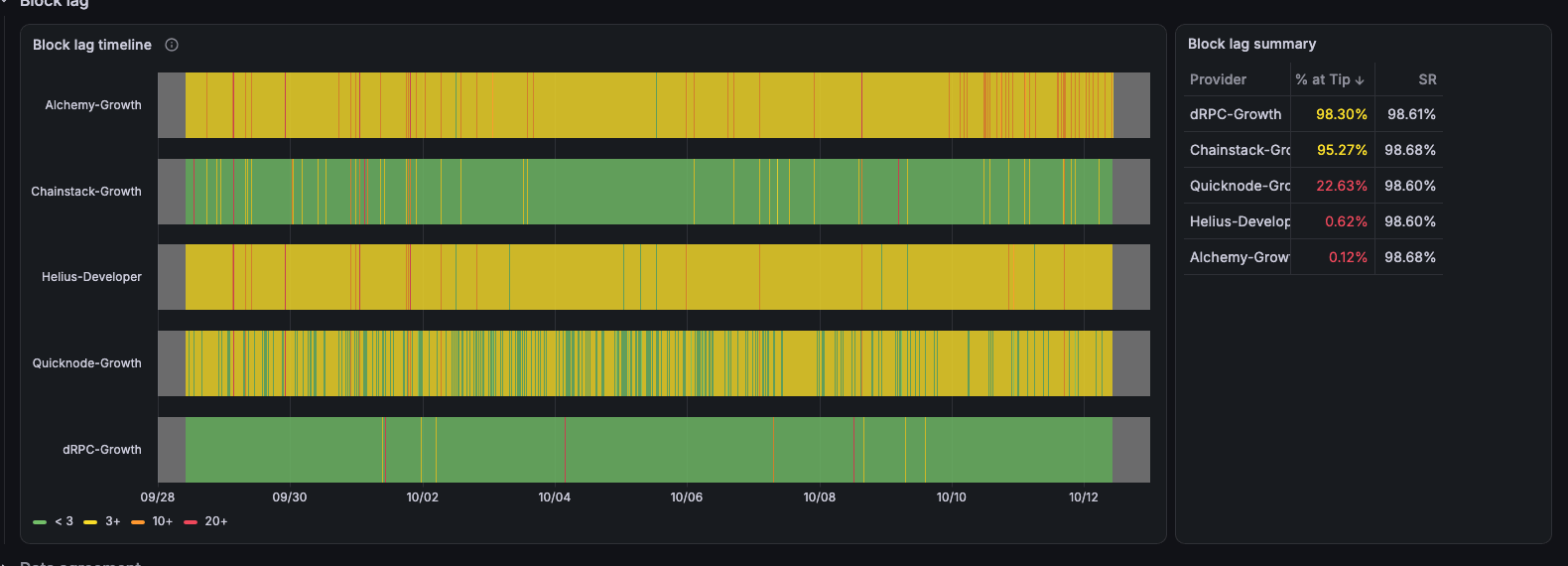The height and width of the screenshot is (566, 1568).
Task: Open the Block lag timeline info icon
Action: coord(172,45)
